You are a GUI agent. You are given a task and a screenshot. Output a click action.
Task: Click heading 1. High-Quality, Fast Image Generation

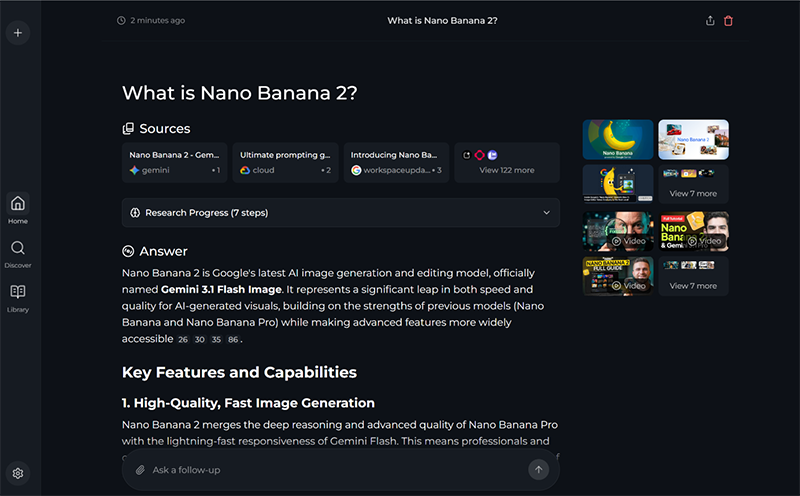(x=248, y=403)
